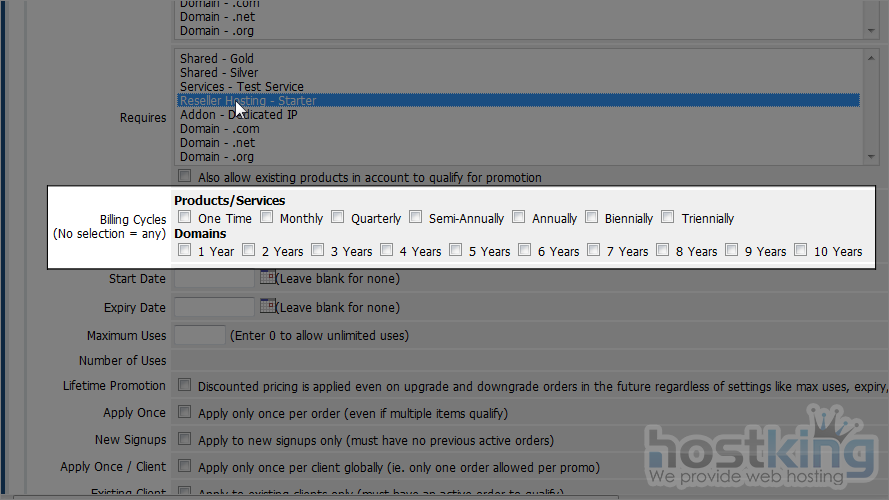Click the Start Date input field
The width and height of the screenshot is (889, 500).
214,279
